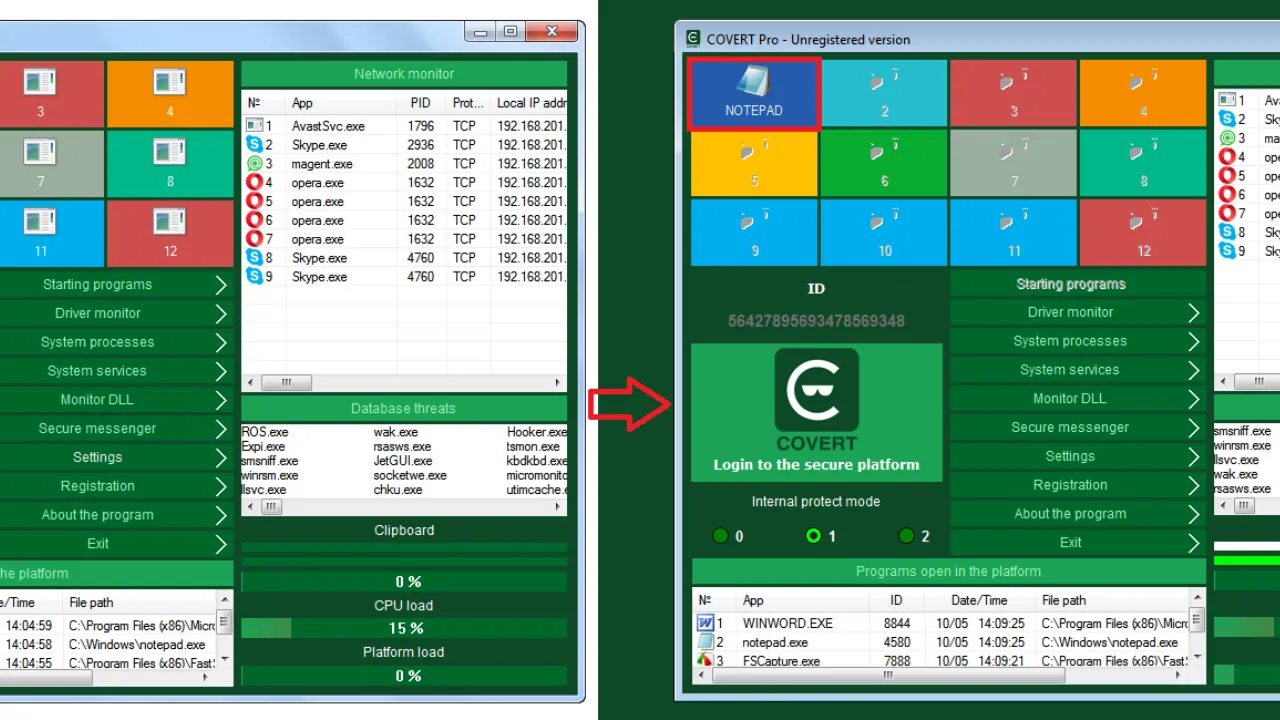The width and height of the screenshot is (1280, 720).
Task: Open System services in COVERT Pro window
Action: click(x=1078, y=370)
